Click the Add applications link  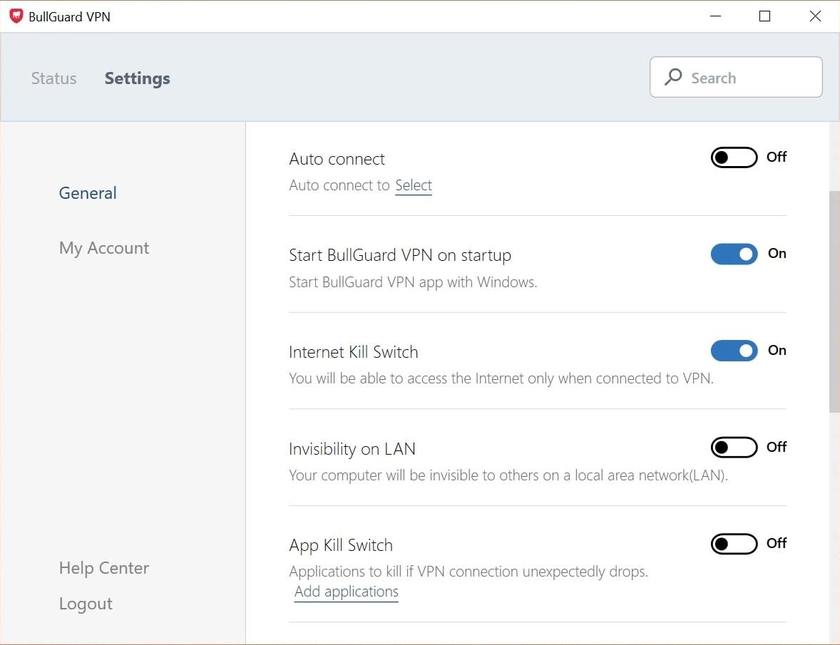[x=346, y=591]
